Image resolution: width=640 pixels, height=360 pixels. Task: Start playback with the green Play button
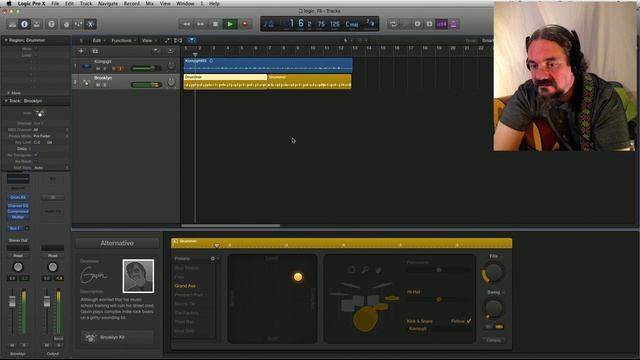[x=230, y=24]
